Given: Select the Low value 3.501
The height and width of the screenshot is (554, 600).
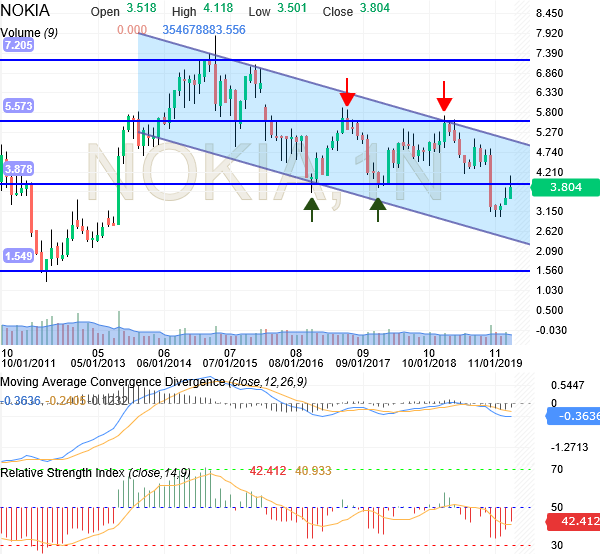Looking at the screenshot, I should click(292, 8).
